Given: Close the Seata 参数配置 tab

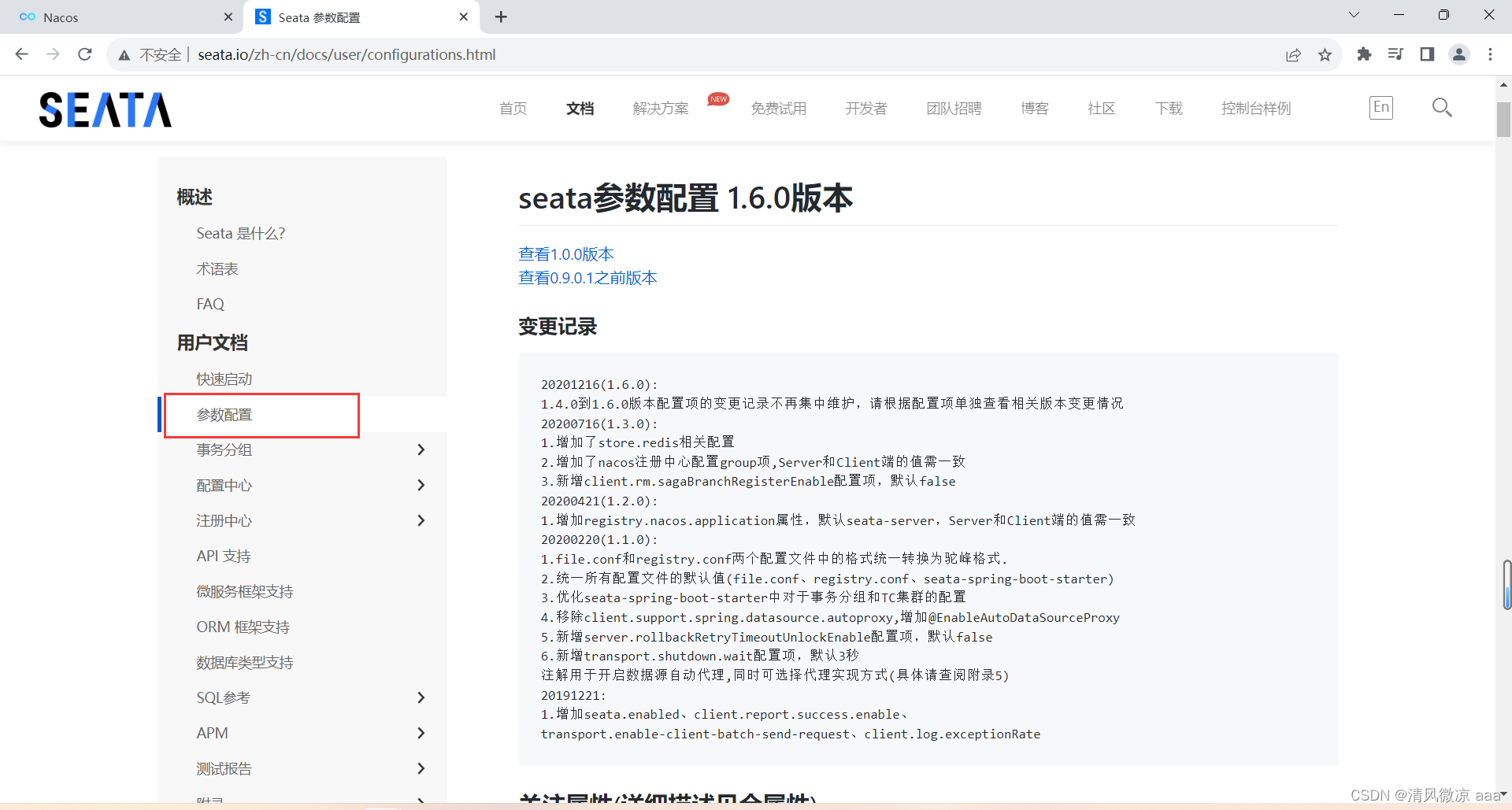Looking at the screenshot, I should pos(463,17).
